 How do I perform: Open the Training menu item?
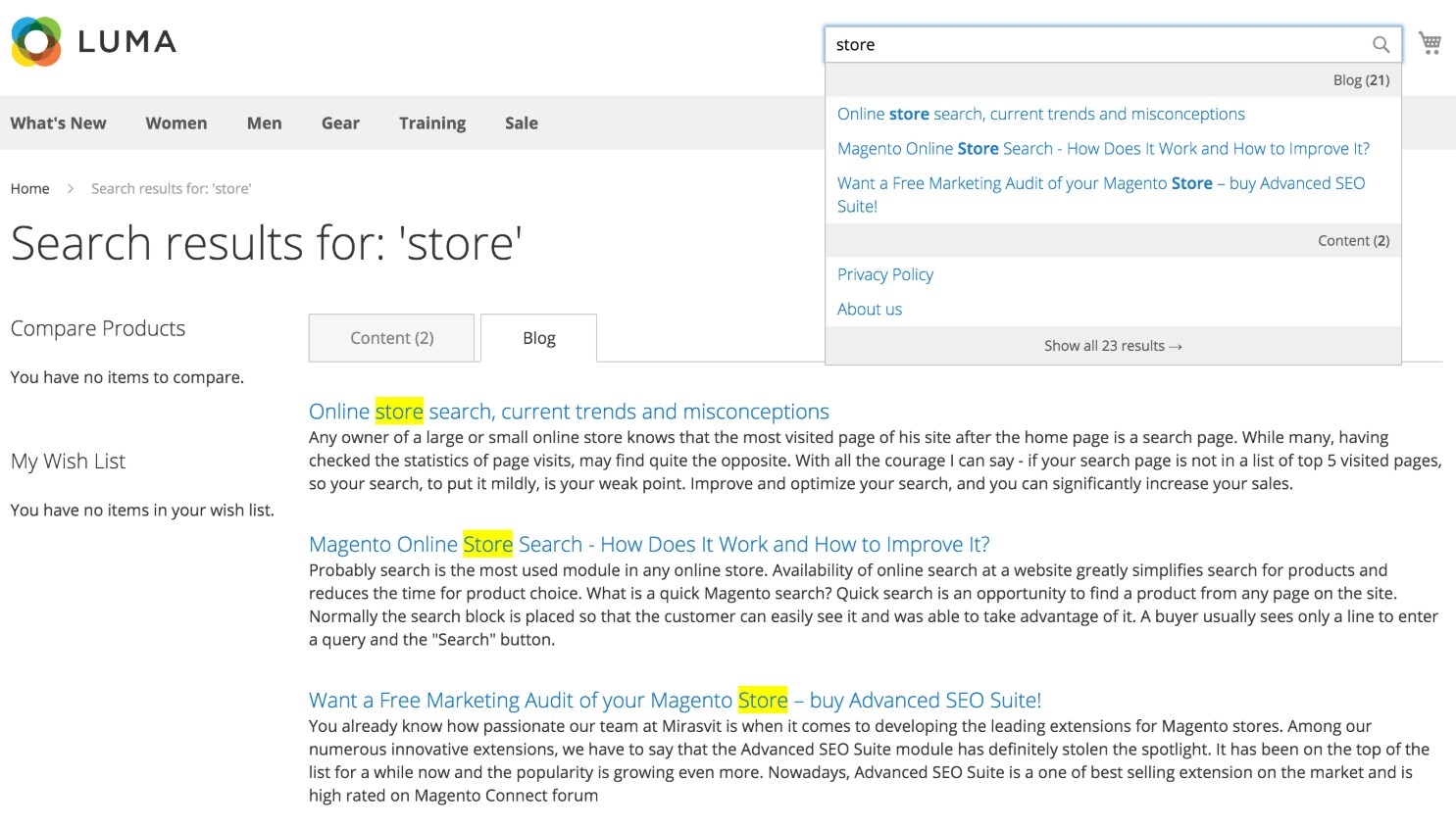pyautogui.click(x=431, y=123)
